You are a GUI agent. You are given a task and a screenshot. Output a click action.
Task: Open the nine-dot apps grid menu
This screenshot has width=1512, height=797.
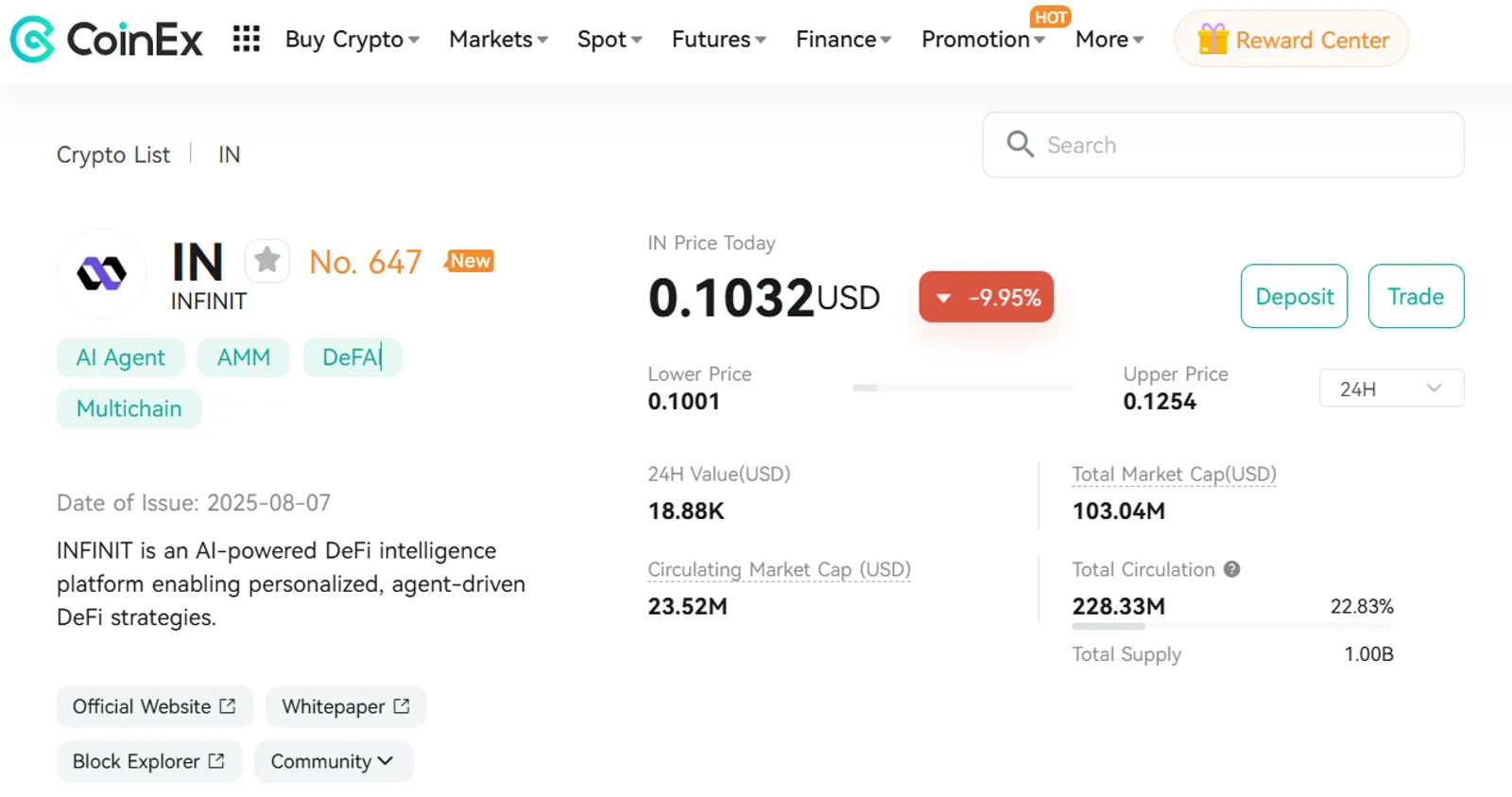[x=247, y=39]
